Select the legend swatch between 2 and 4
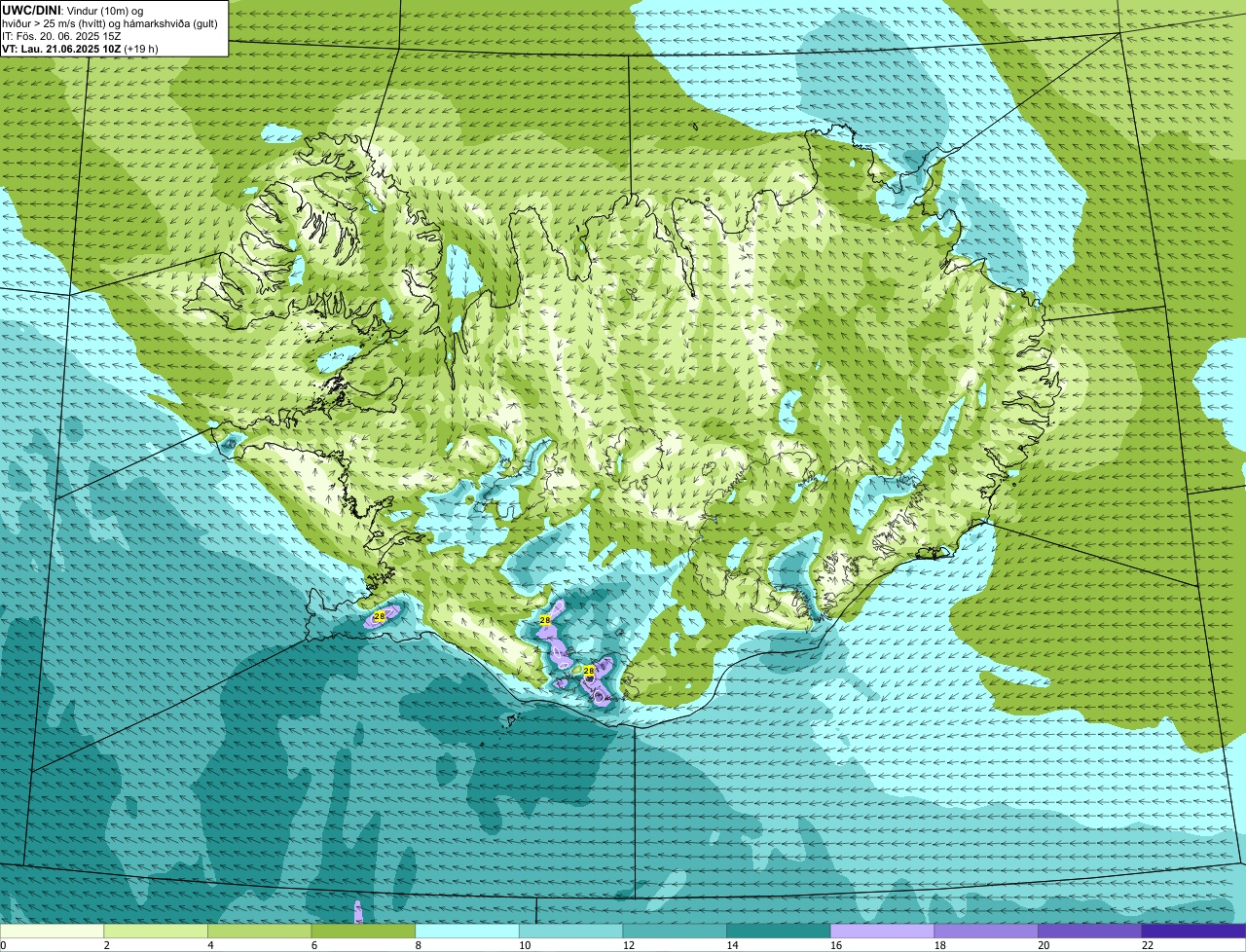The width and height of the screenshot is (1246, 952). click(156, 931)
